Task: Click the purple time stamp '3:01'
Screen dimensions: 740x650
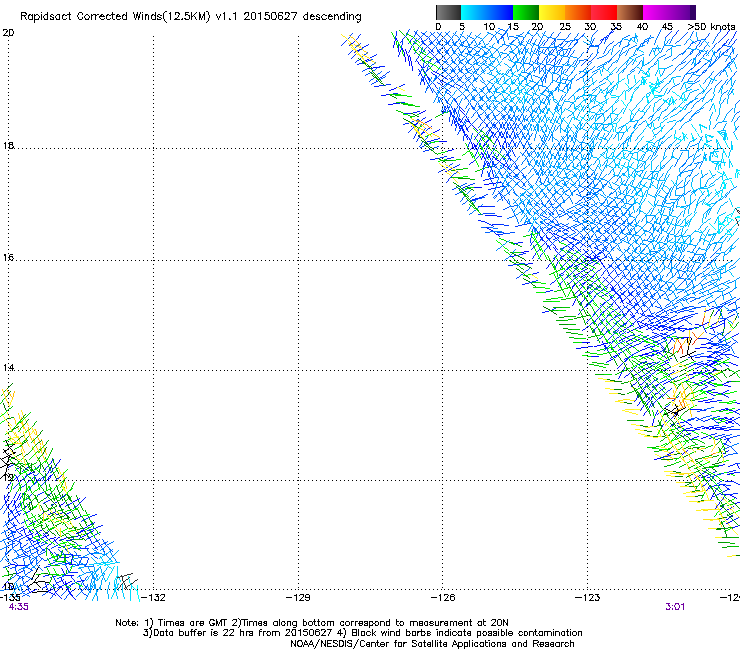Action: pyautogui.click(x=675, y=607)
